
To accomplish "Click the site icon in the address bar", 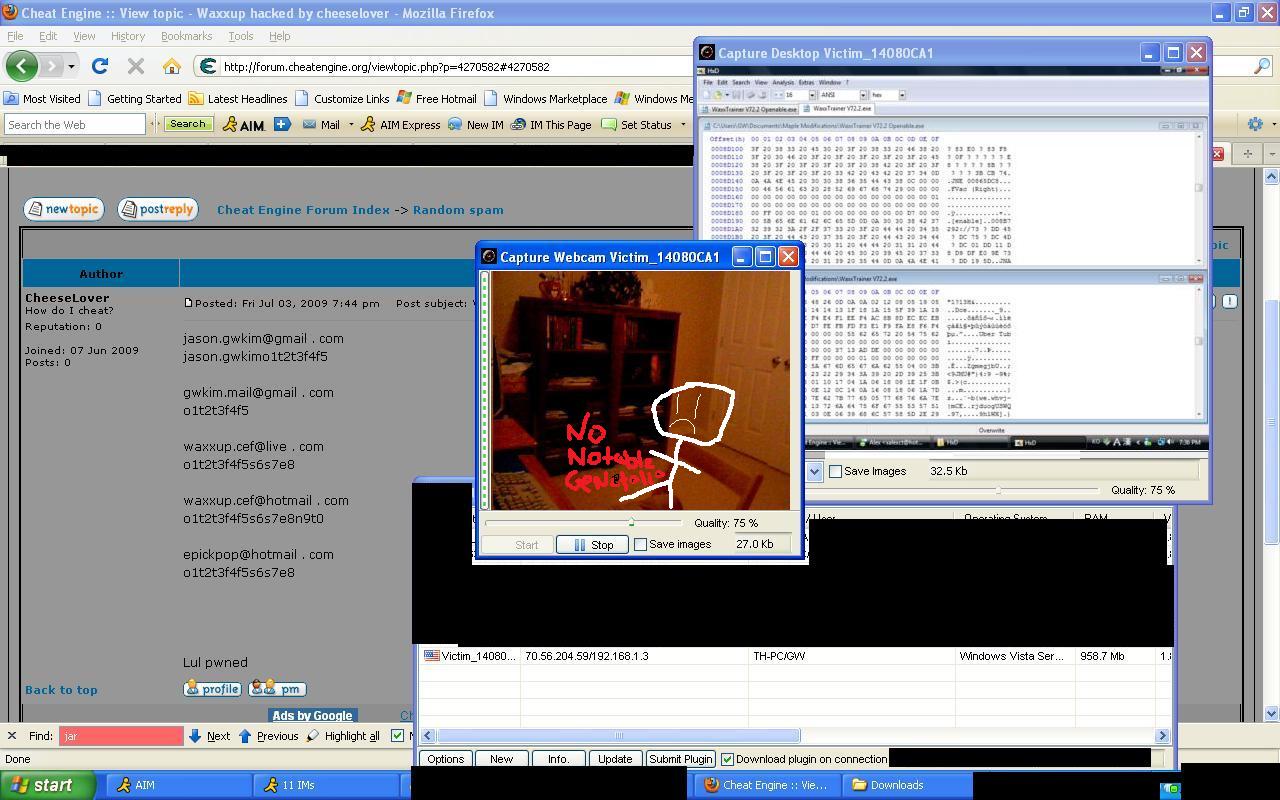I will (207, 67).
